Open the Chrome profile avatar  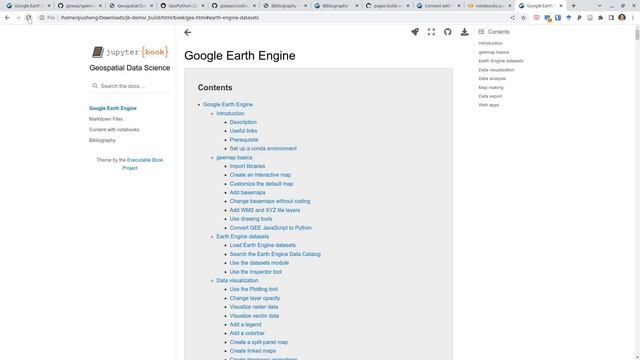[622, 18]
